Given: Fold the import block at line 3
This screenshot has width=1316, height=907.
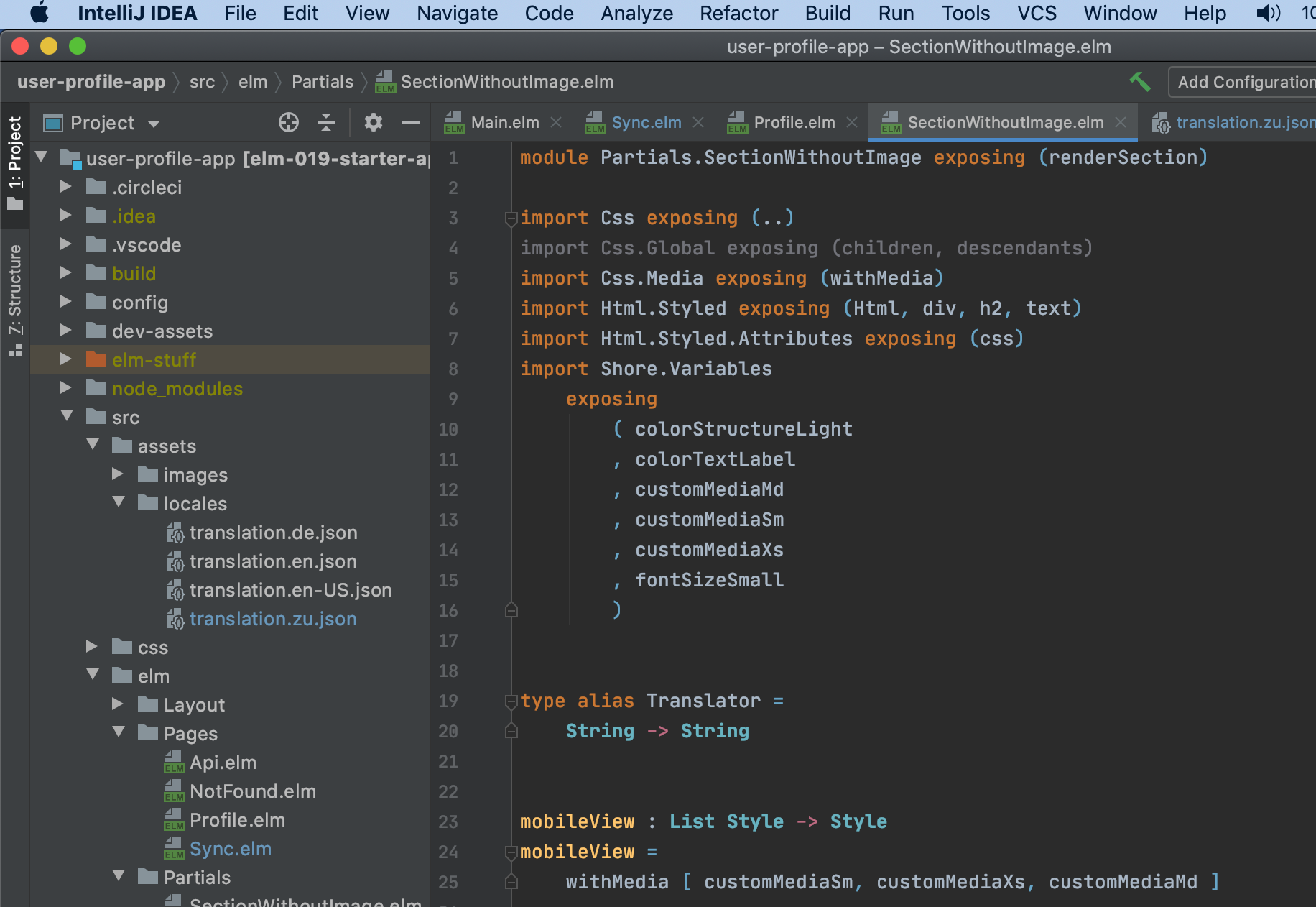Looking at the screenshot, I should point(511,218).
